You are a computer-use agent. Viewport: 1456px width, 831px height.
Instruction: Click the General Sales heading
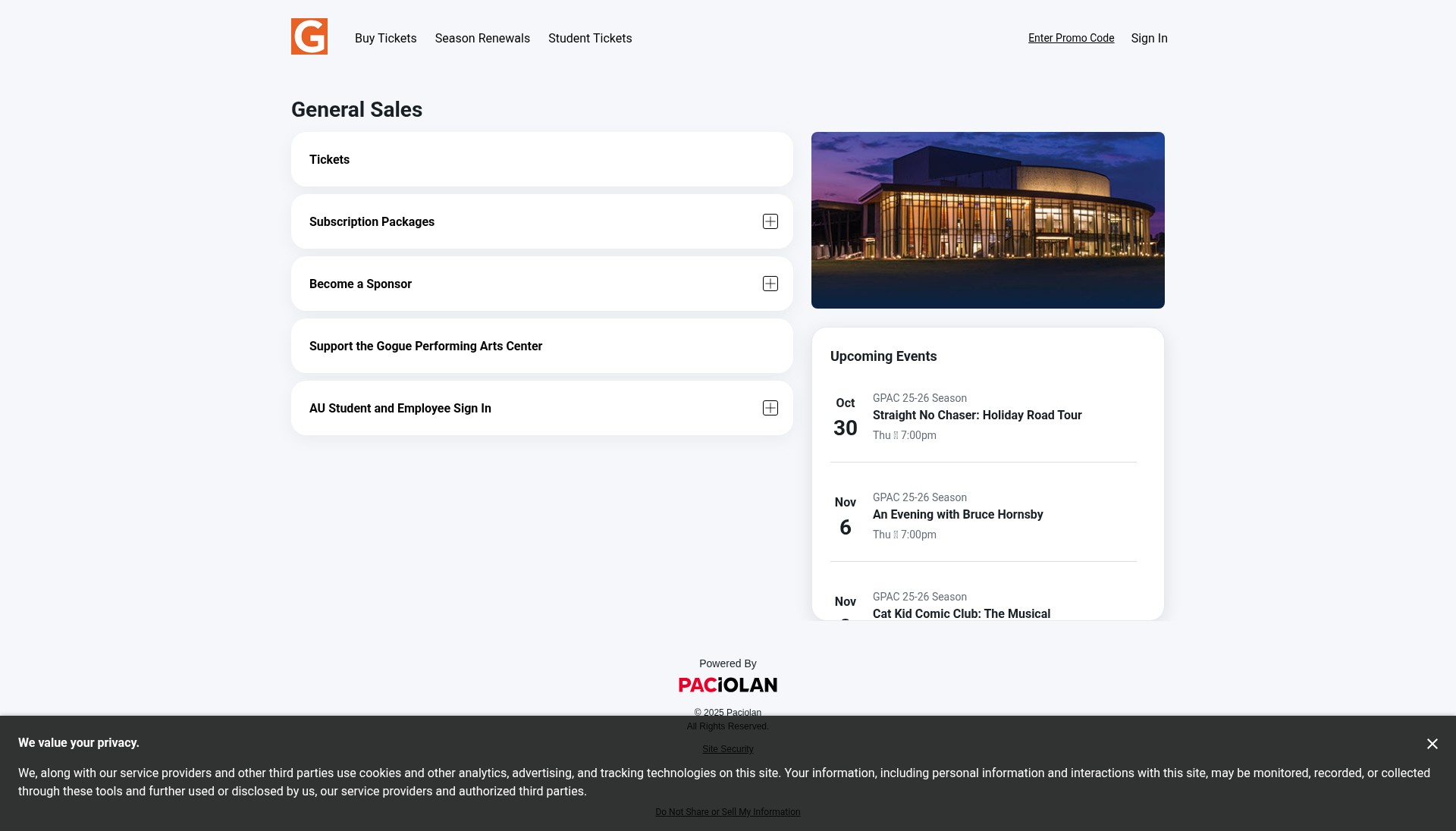(356, 109)
